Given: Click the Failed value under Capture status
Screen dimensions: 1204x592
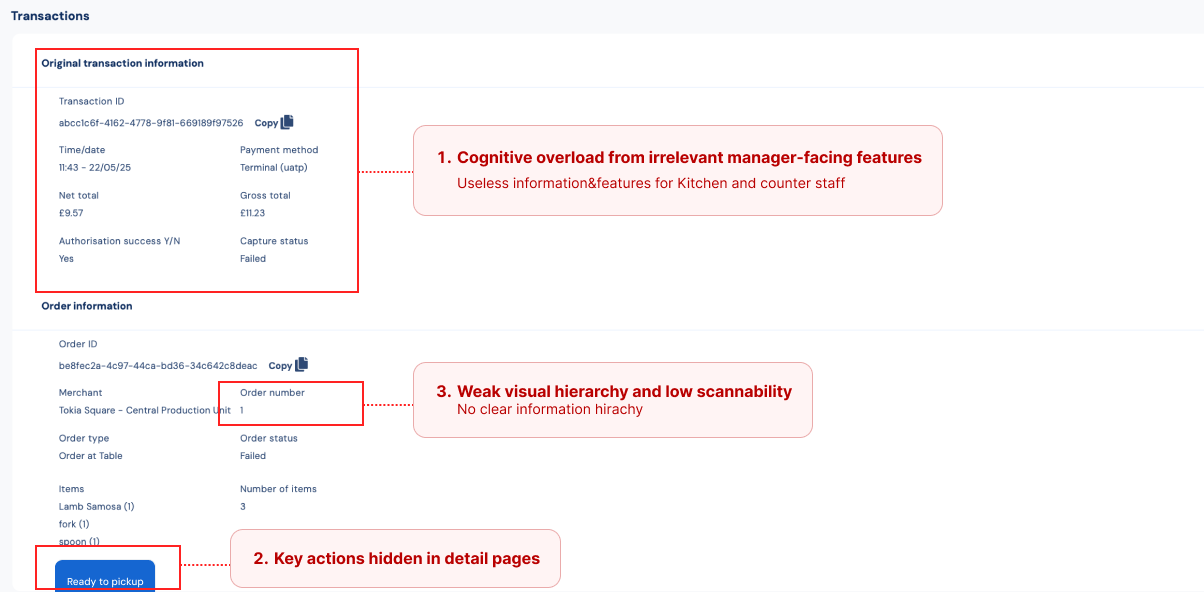Looking at the screenshot, I should pyautogui.click(x=253, y=259).
